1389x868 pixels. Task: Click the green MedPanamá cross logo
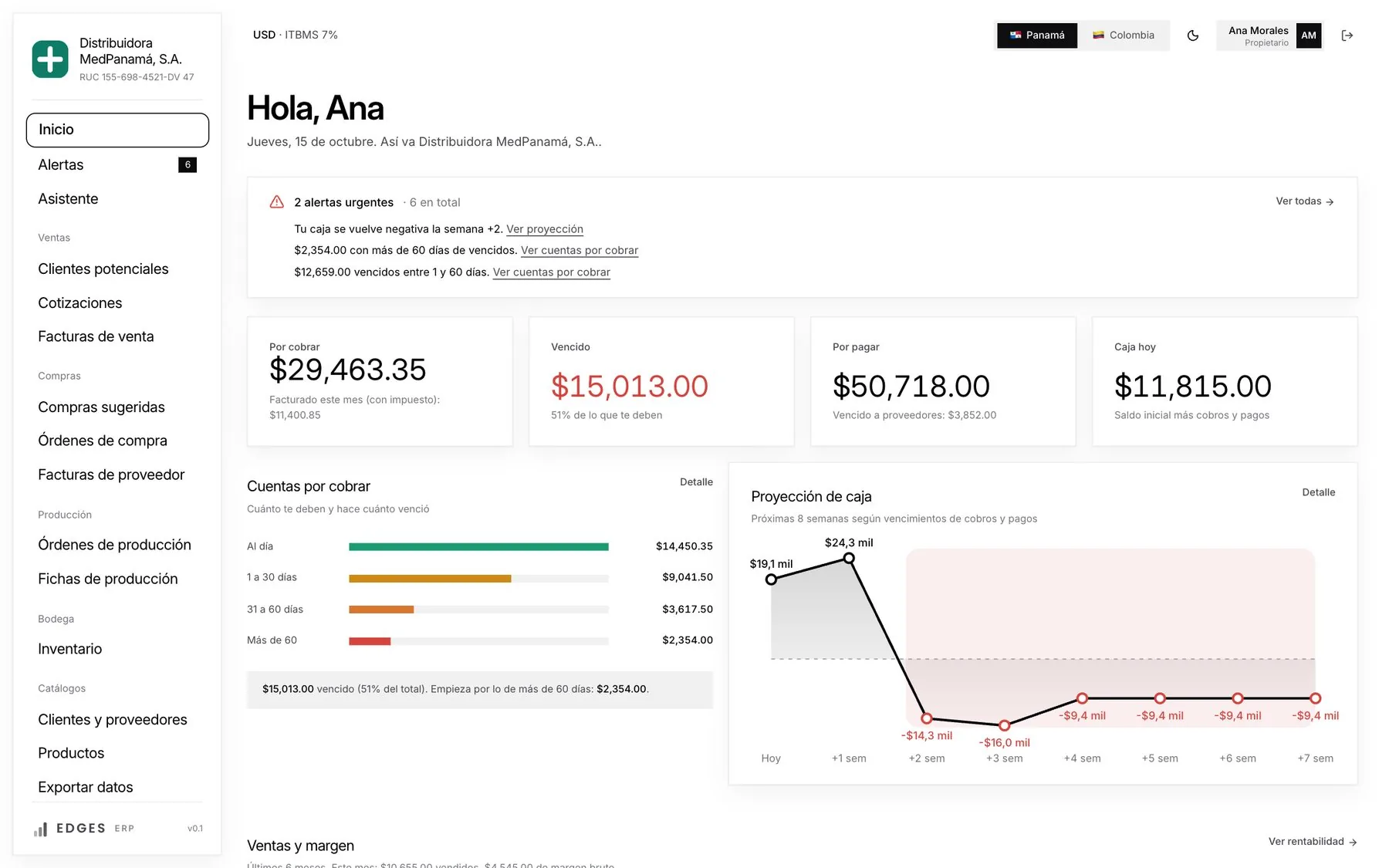(x=50, y=59)
